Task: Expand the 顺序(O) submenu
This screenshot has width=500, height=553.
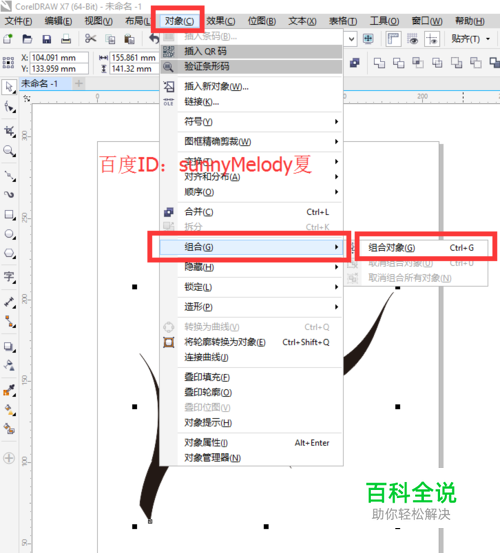Action: tap(252, 192)
